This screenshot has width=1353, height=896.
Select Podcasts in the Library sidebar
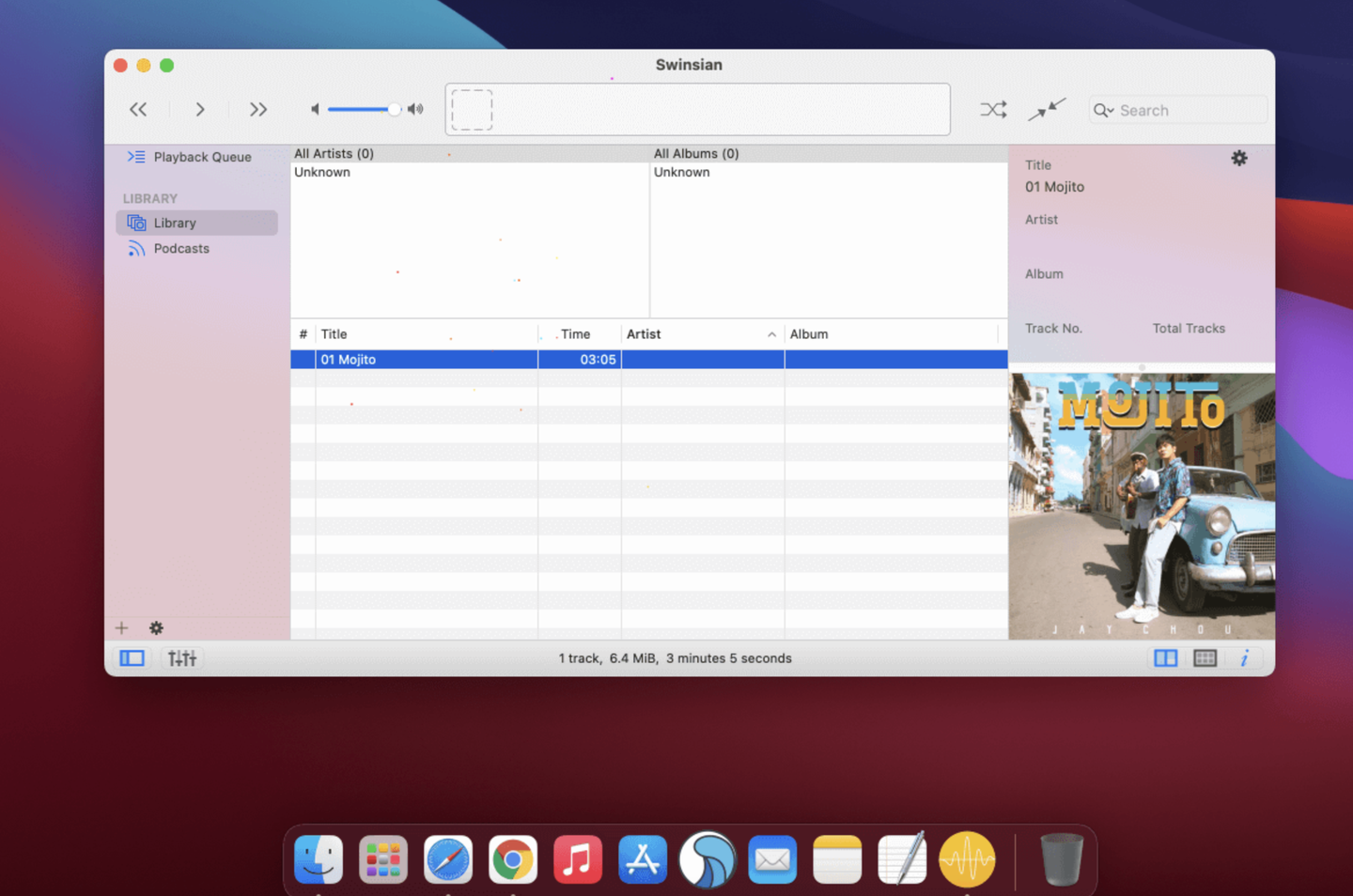point(180,248)
